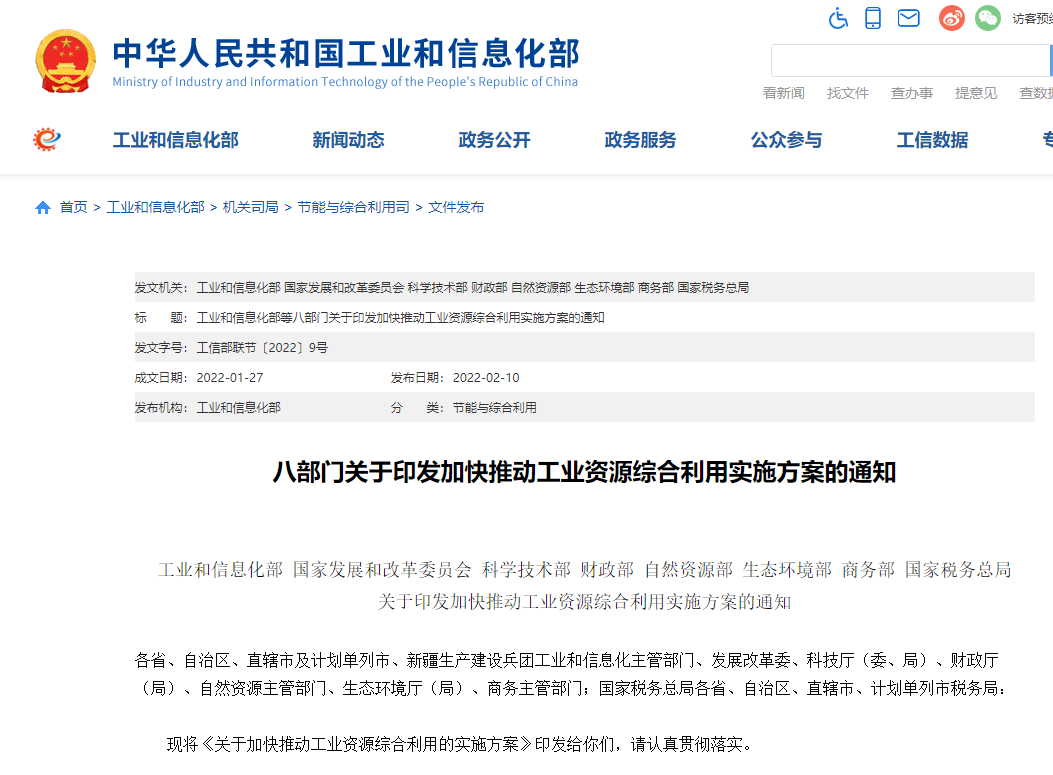Open the 新闻动态 navigation menu
This screenshot has height=775, width=1053.
click(346, 140)
